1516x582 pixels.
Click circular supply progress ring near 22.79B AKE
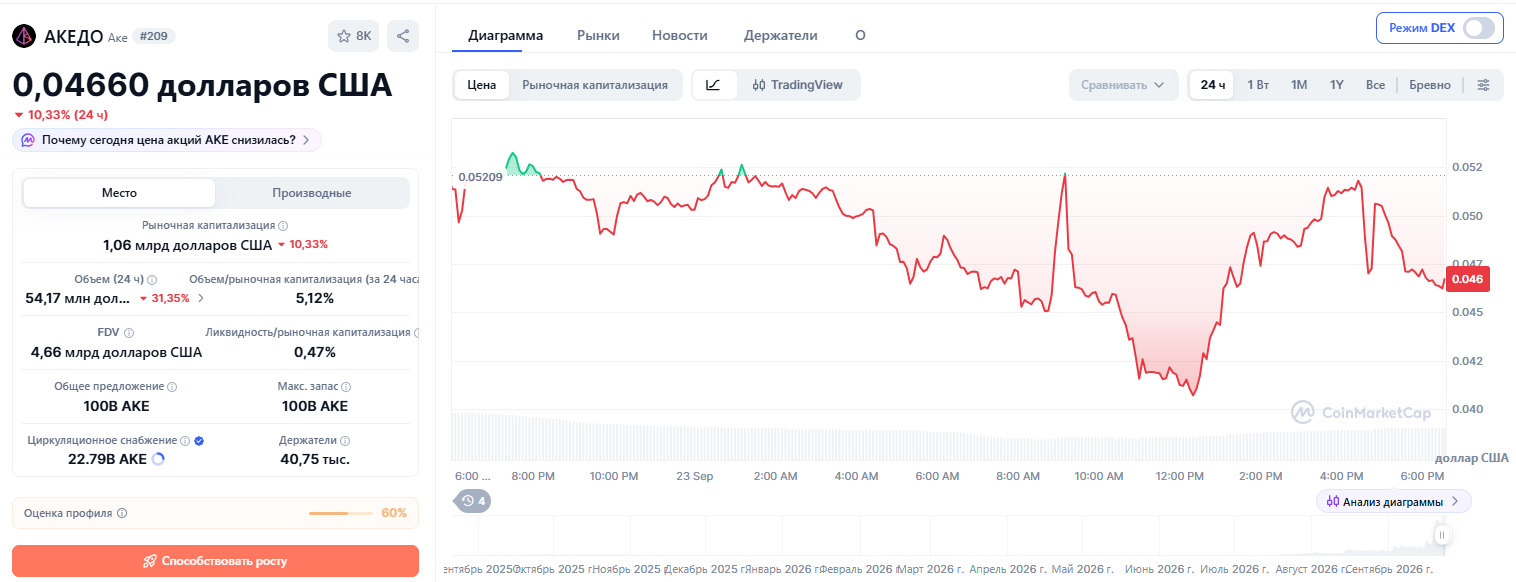coord(157,459)
